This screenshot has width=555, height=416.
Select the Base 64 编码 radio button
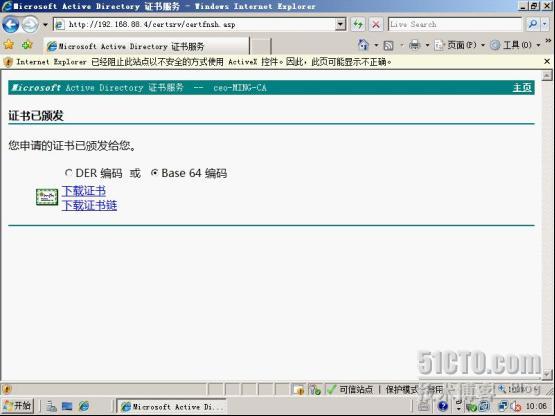tap(154, 173)
